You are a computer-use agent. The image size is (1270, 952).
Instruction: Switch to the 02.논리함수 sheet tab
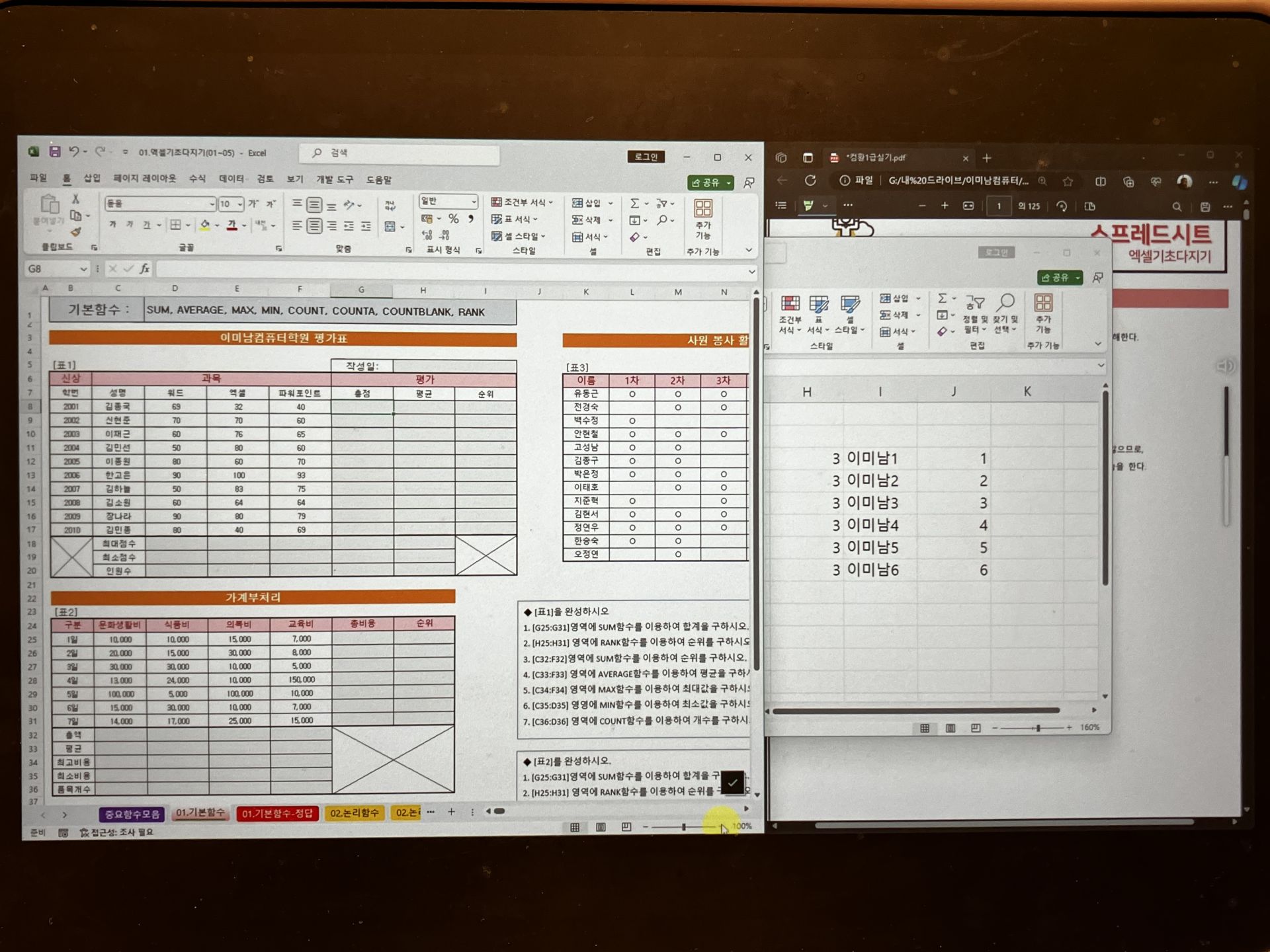point(355,813)
